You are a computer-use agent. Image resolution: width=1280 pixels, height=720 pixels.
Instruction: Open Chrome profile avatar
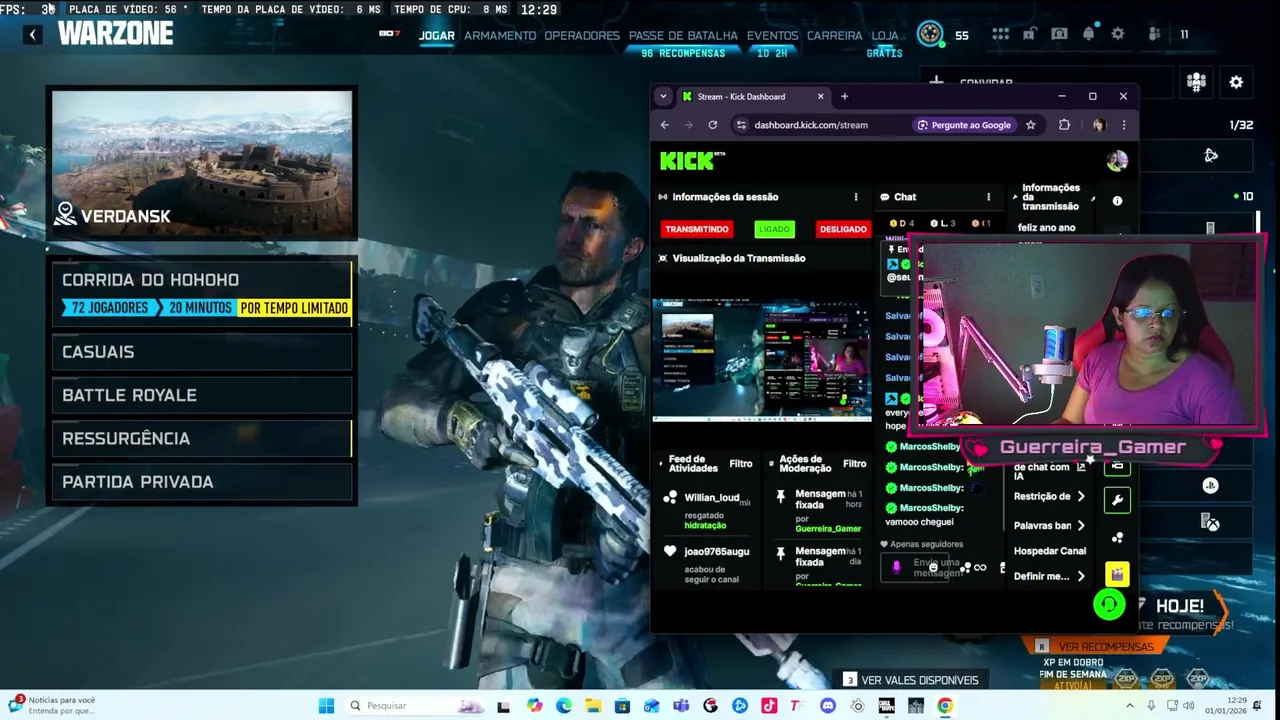1099,125
